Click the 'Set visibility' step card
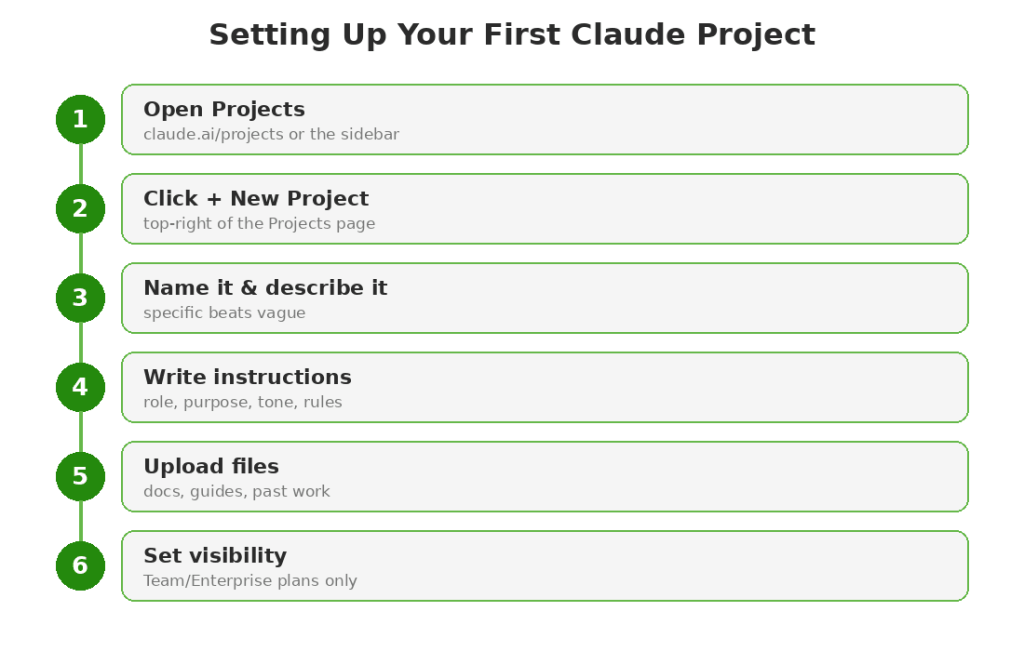 545,566
